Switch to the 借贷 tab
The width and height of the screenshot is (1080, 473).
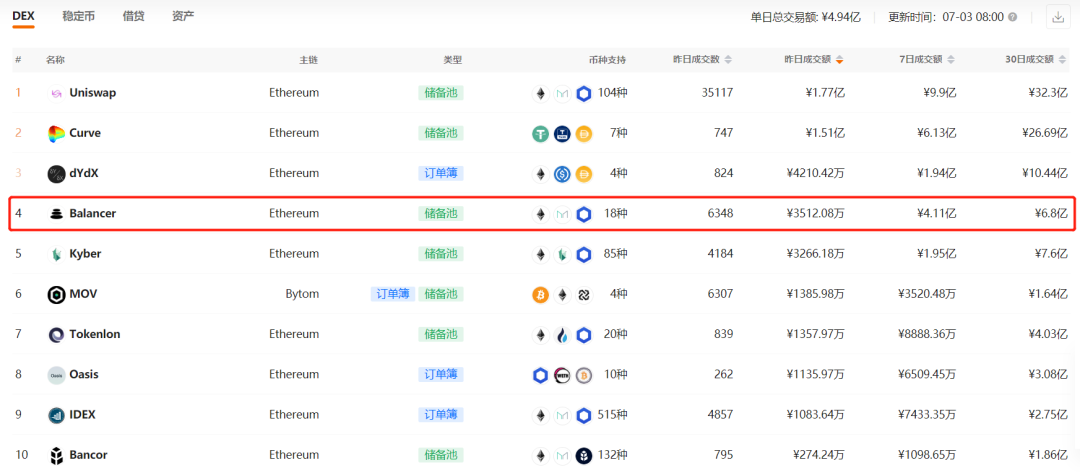click(134, 17)
